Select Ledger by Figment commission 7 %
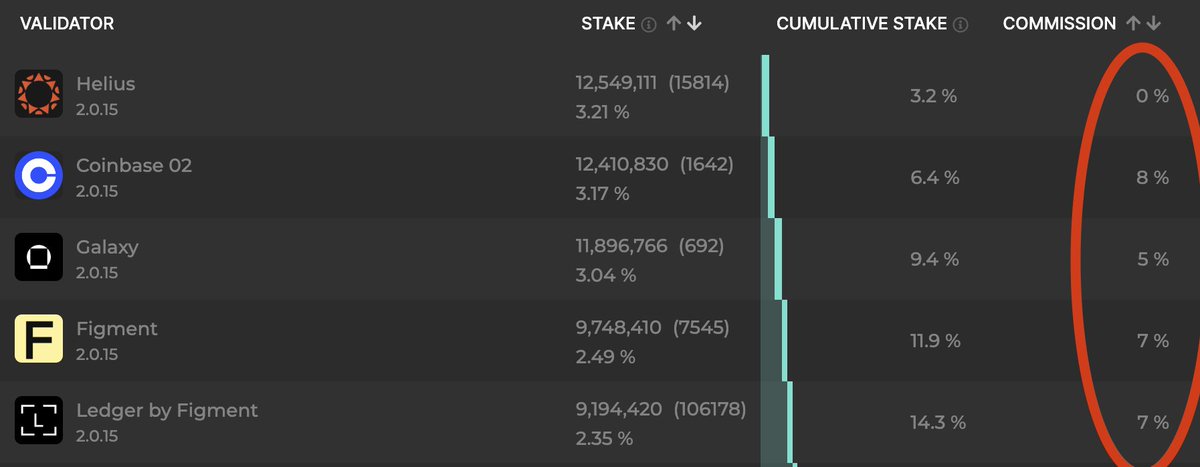 pyautogui.click(x=1153, y=423)
